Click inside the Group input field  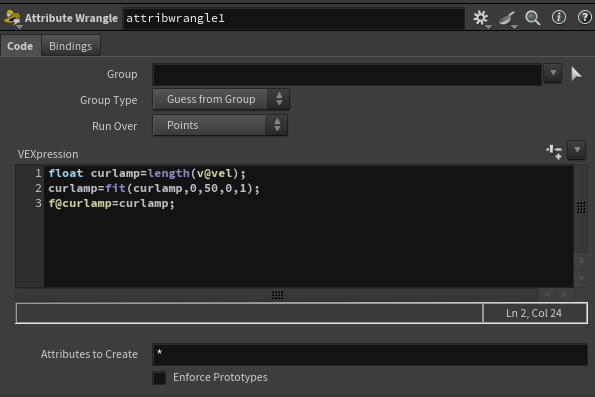click(347, 74)
